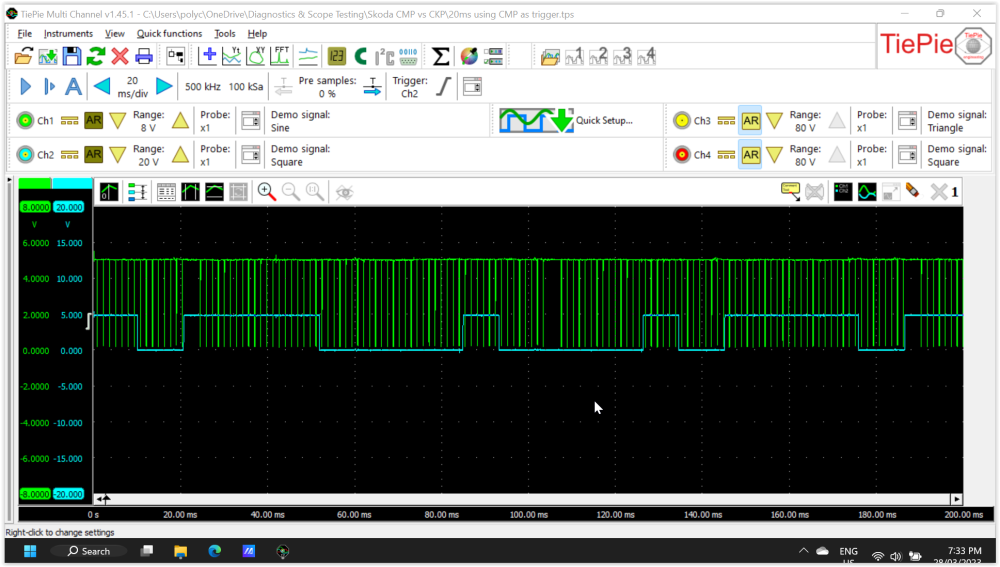Open the 500 kHz sample frequency selector
The image size is (1000, 567).
pyautogui.click(x=203, y=87)
